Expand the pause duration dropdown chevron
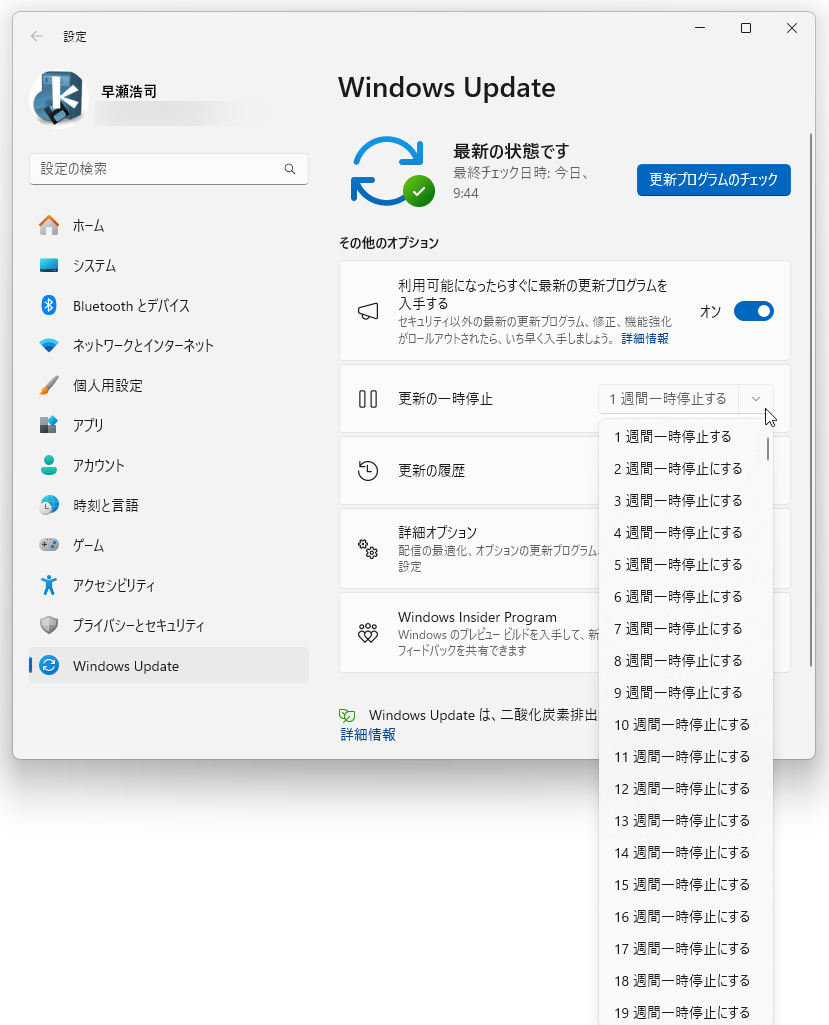Image resolution: width=829 pixels, height=1025 pixels. [x=756, y=399]
